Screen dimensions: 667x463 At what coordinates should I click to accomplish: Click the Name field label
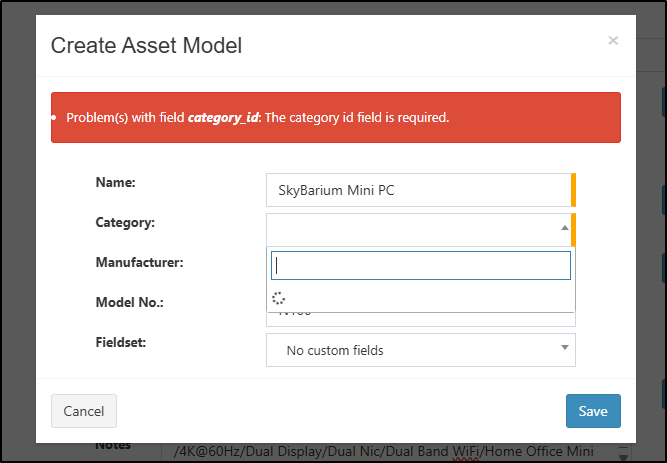(x=115, y=182)
